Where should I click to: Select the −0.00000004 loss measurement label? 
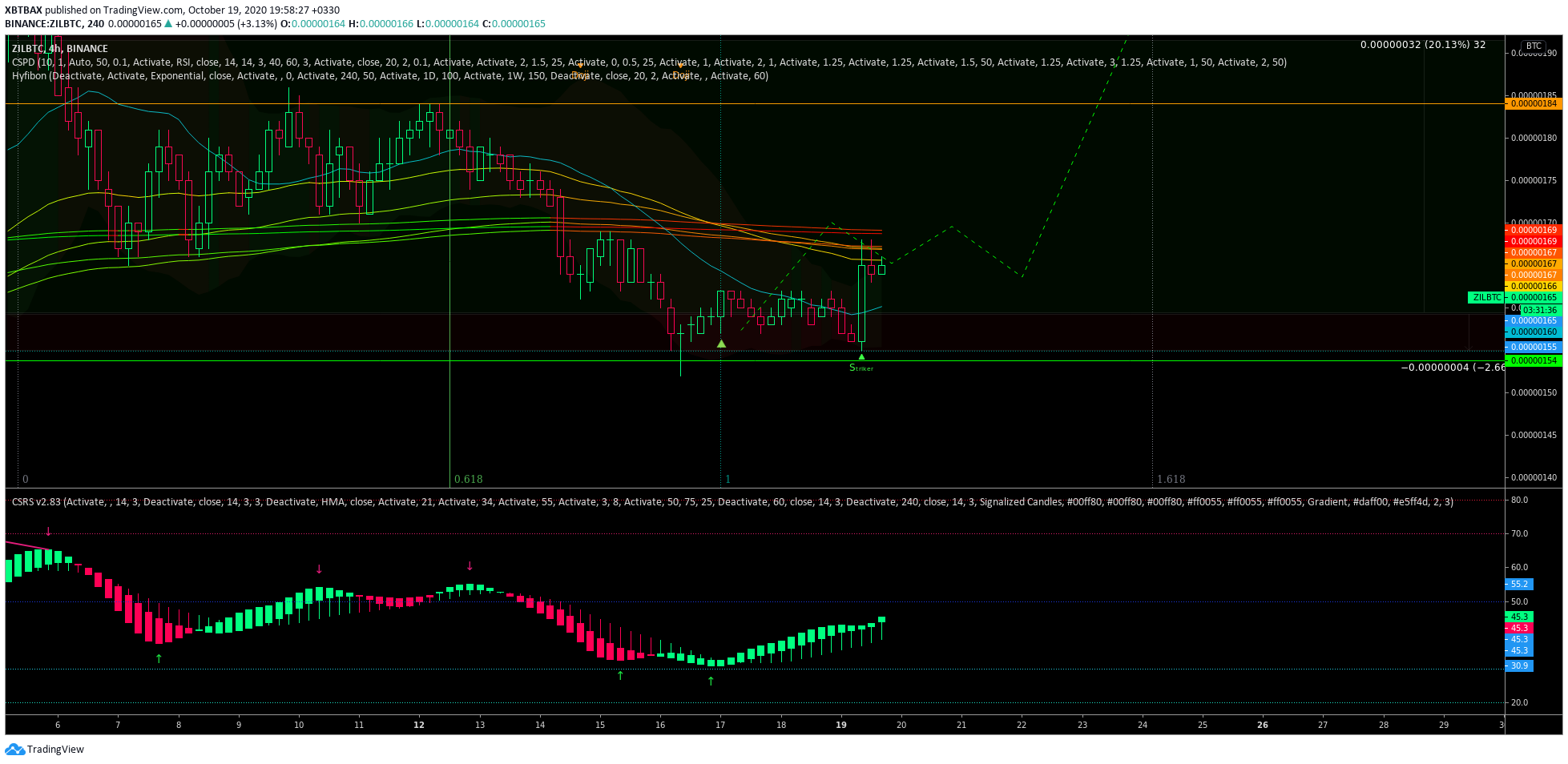tap(1453, 368)
